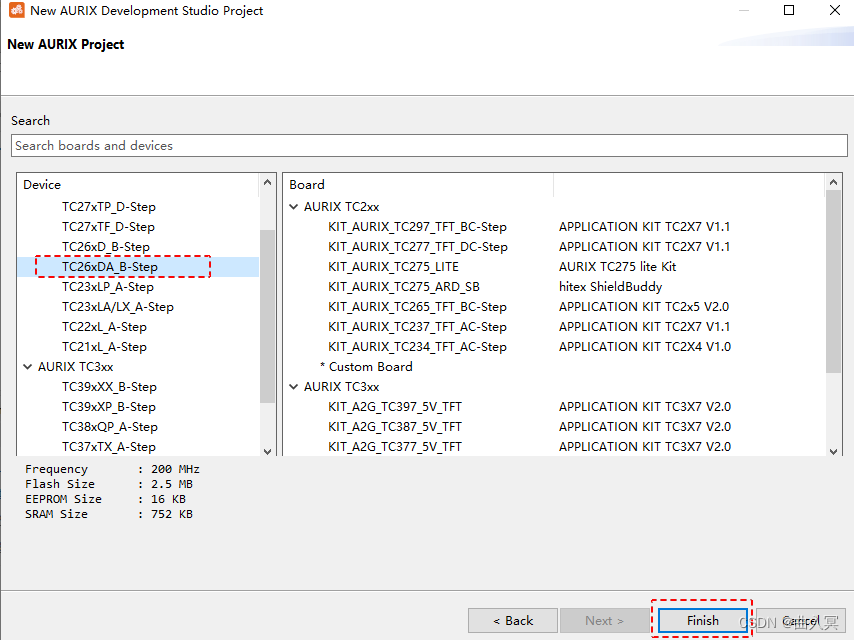Click the AURIX TC275 lite Kit description
Image resolution: width=854 pixels, height=640 pixels.
click(618, 267)
